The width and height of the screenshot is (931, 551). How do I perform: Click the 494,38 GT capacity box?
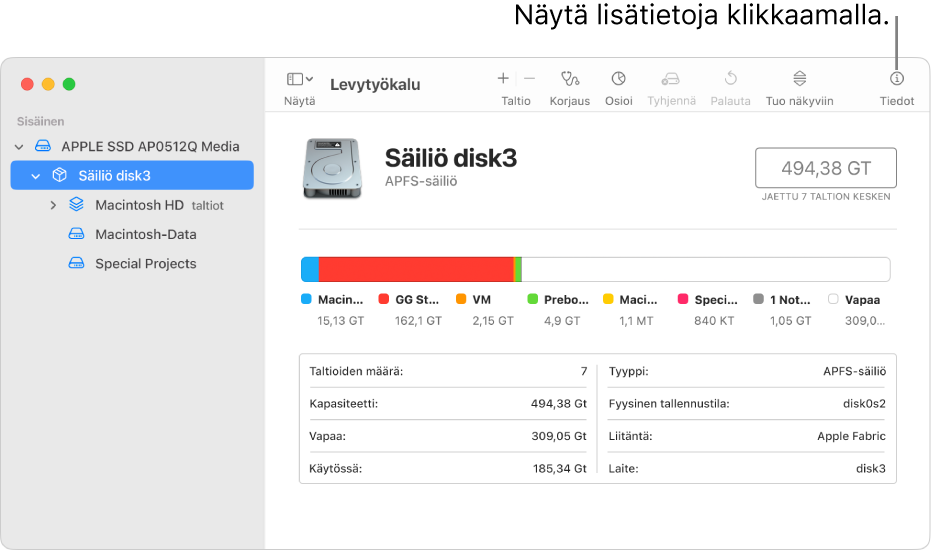(x=826, y=168)
